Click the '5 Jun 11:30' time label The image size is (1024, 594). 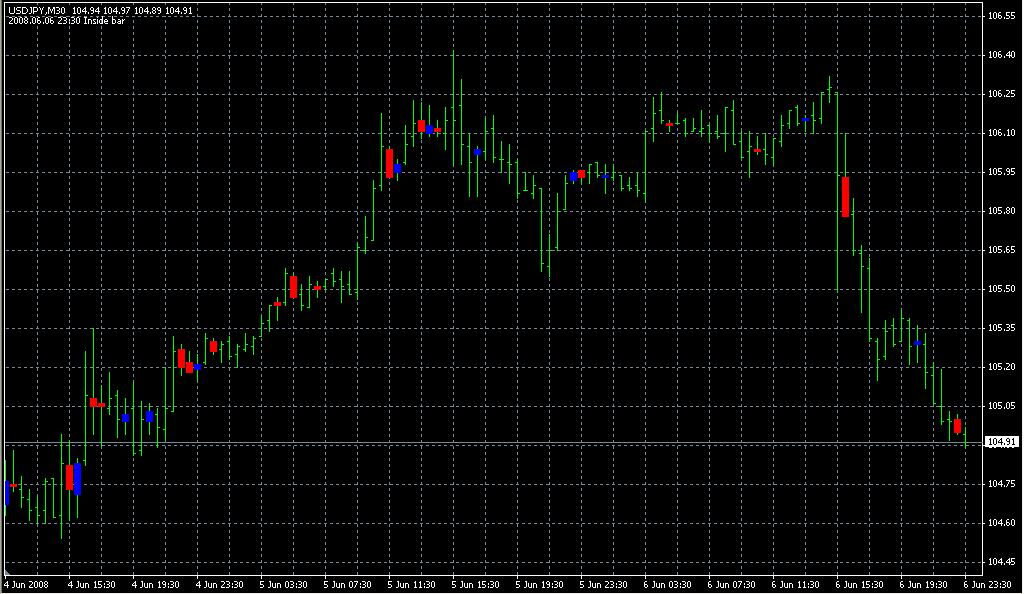[x=412, y=584]
